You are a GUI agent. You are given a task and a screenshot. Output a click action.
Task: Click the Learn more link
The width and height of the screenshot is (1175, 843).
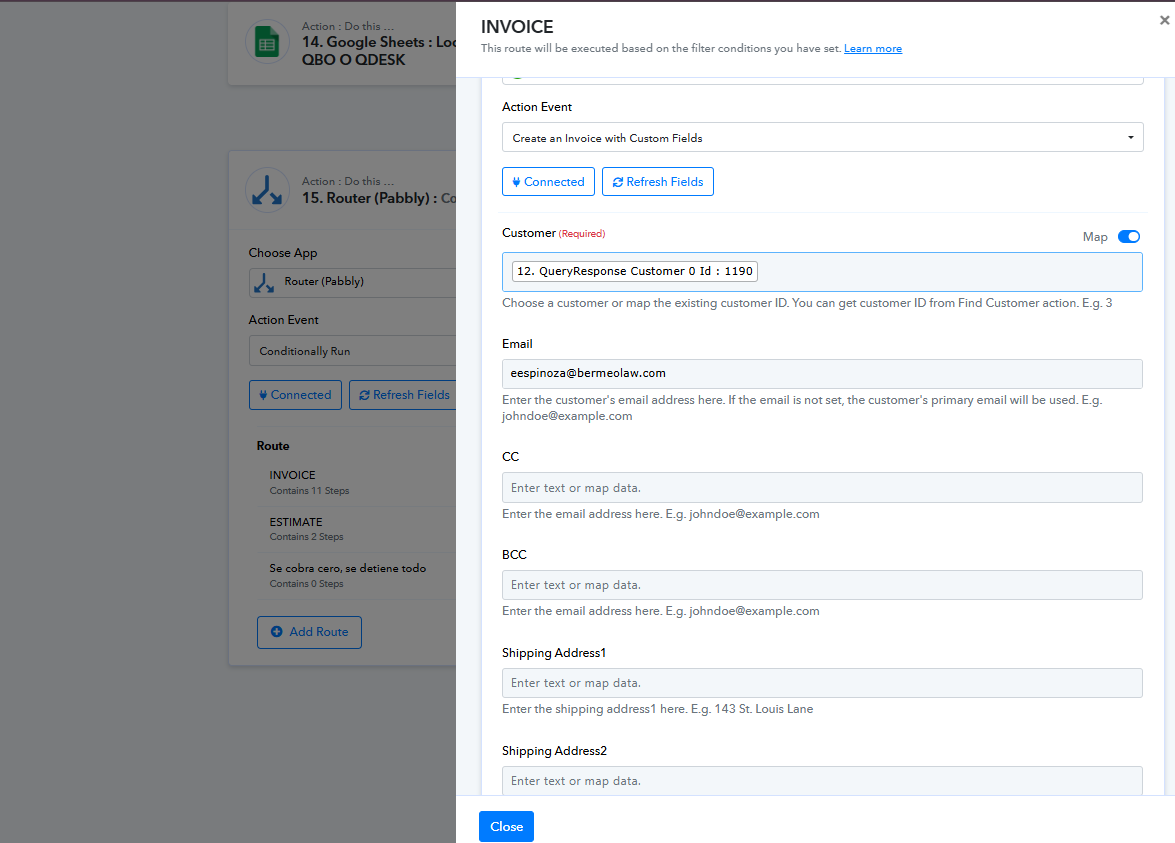coord(872,49)
